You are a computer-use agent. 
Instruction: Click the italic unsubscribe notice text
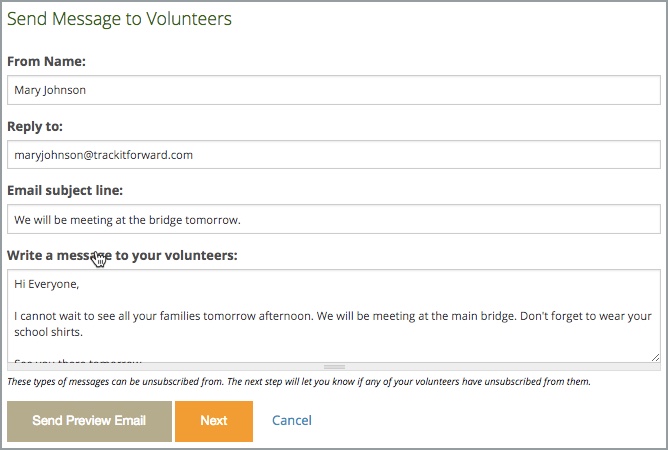pos(299,382)
